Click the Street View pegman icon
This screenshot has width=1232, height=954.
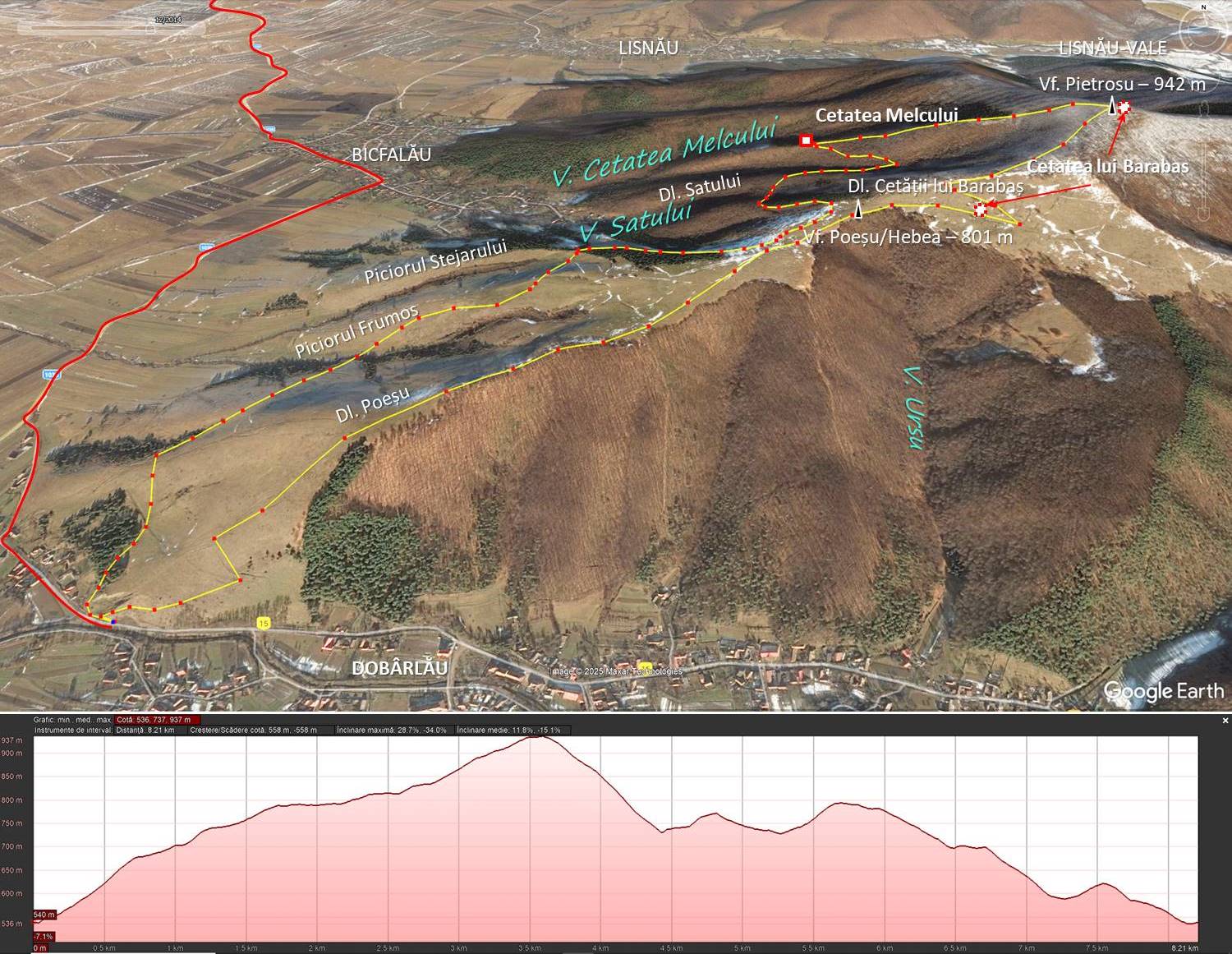1204,110
